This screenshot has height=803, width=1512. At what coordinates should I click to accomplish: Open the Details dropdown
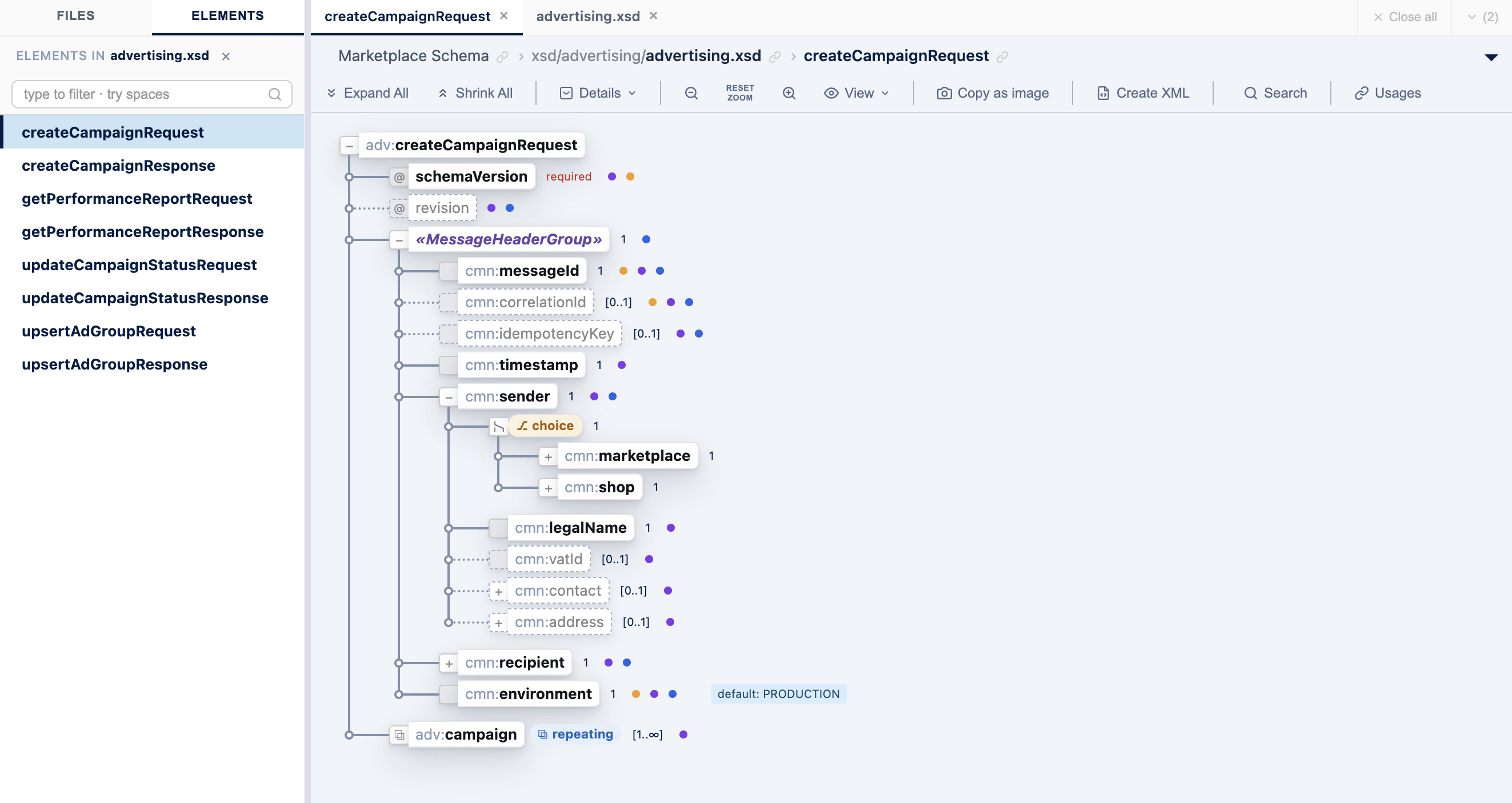click(598, 93)
